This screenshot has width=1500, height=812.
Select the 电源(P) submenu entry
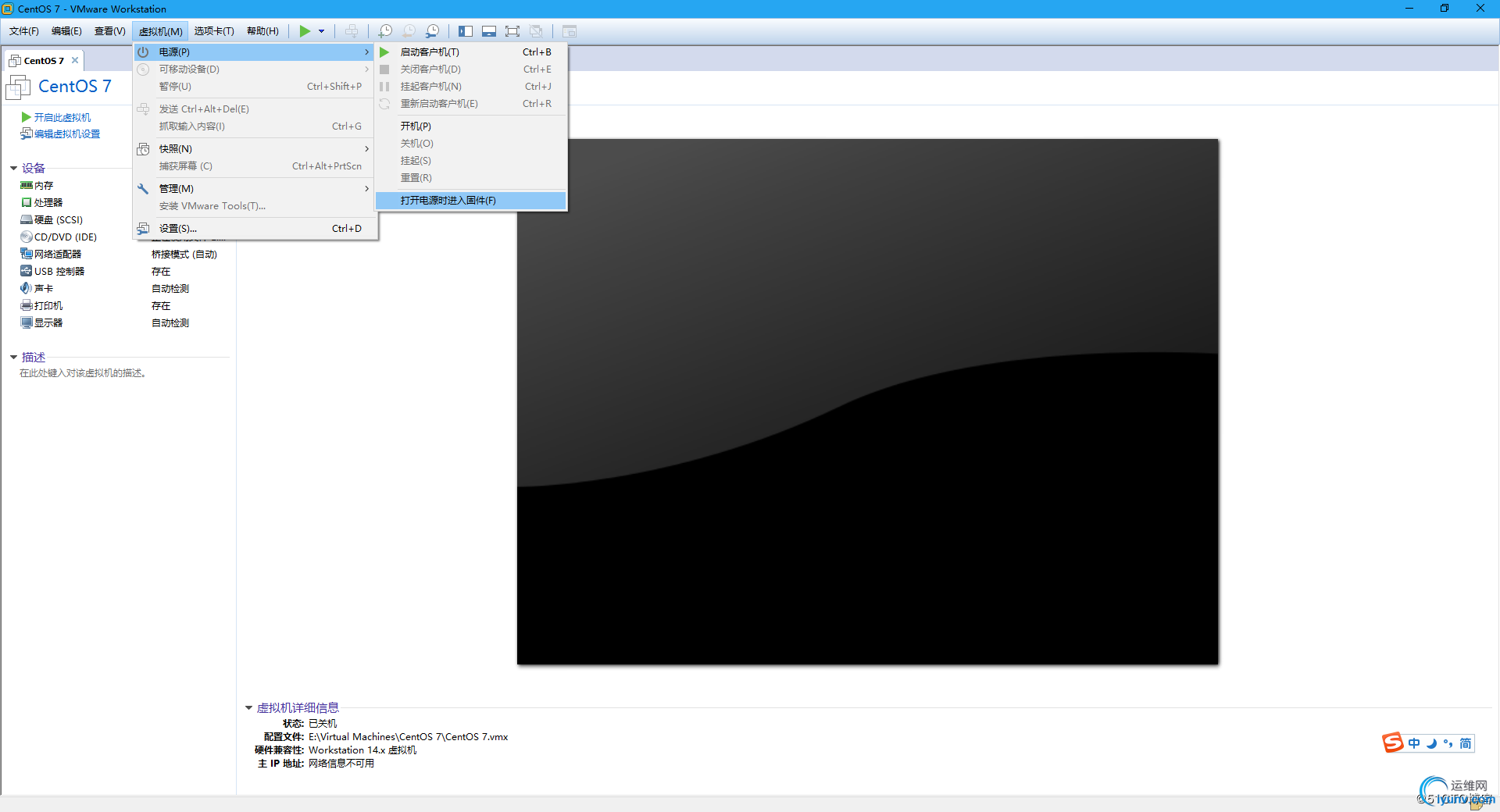(255, 52)
